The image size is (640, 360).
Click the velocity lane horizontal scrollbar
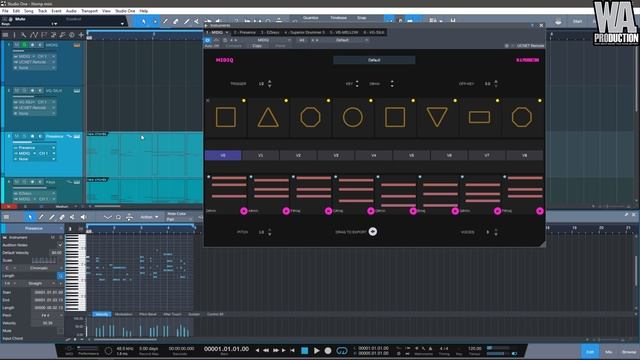pos(125,339)
